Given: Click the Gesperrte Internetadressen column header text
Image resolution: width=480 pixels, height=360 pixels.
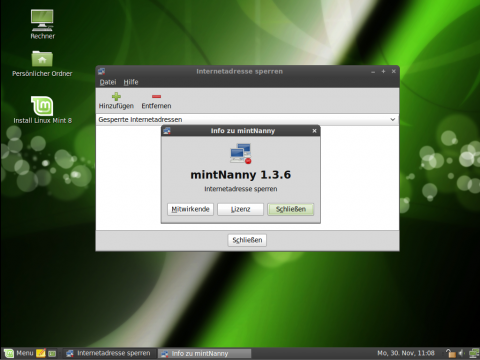Looking at the screenshot, I should 140,120.
